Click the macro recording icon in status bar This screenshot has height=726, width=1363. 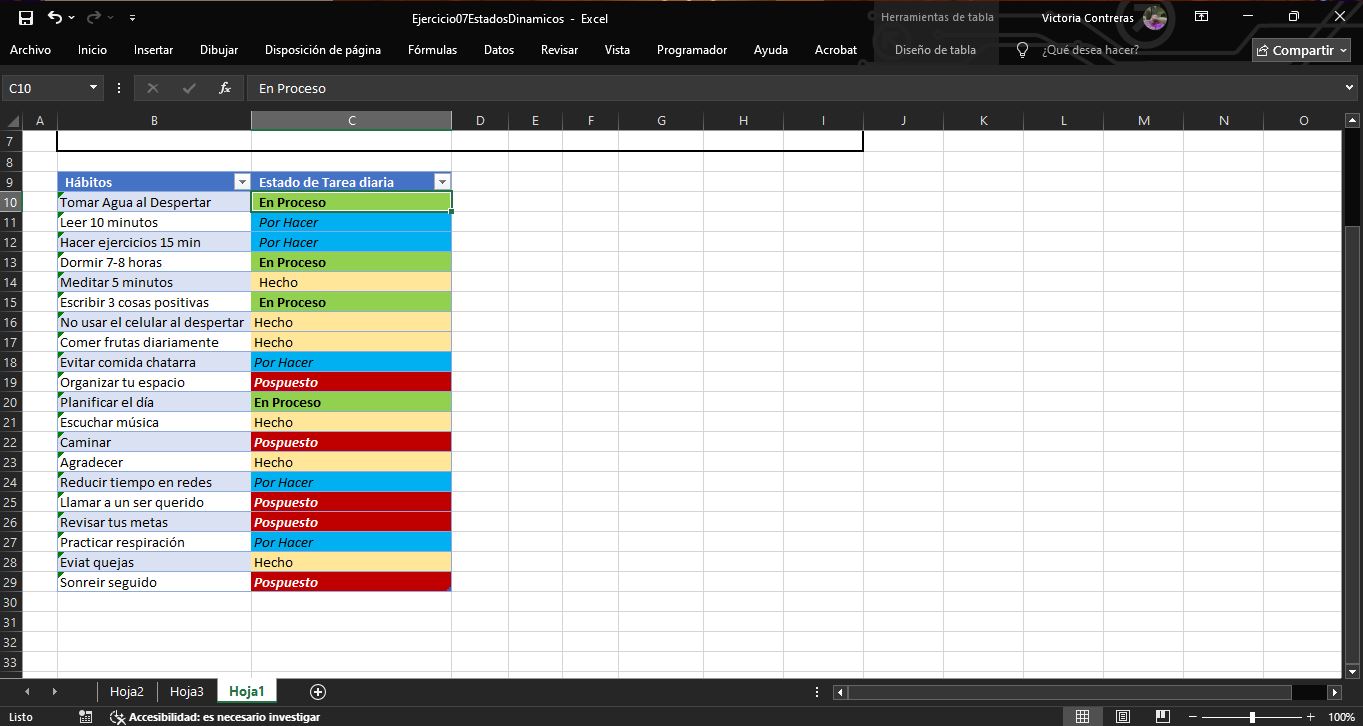(86, 717)
